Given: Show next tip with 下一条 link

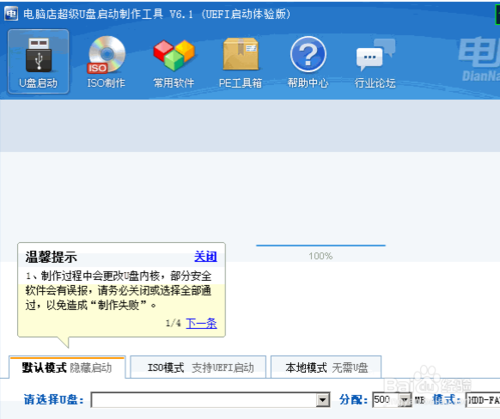Looking at the screenshot, I should tap(201, 323).
